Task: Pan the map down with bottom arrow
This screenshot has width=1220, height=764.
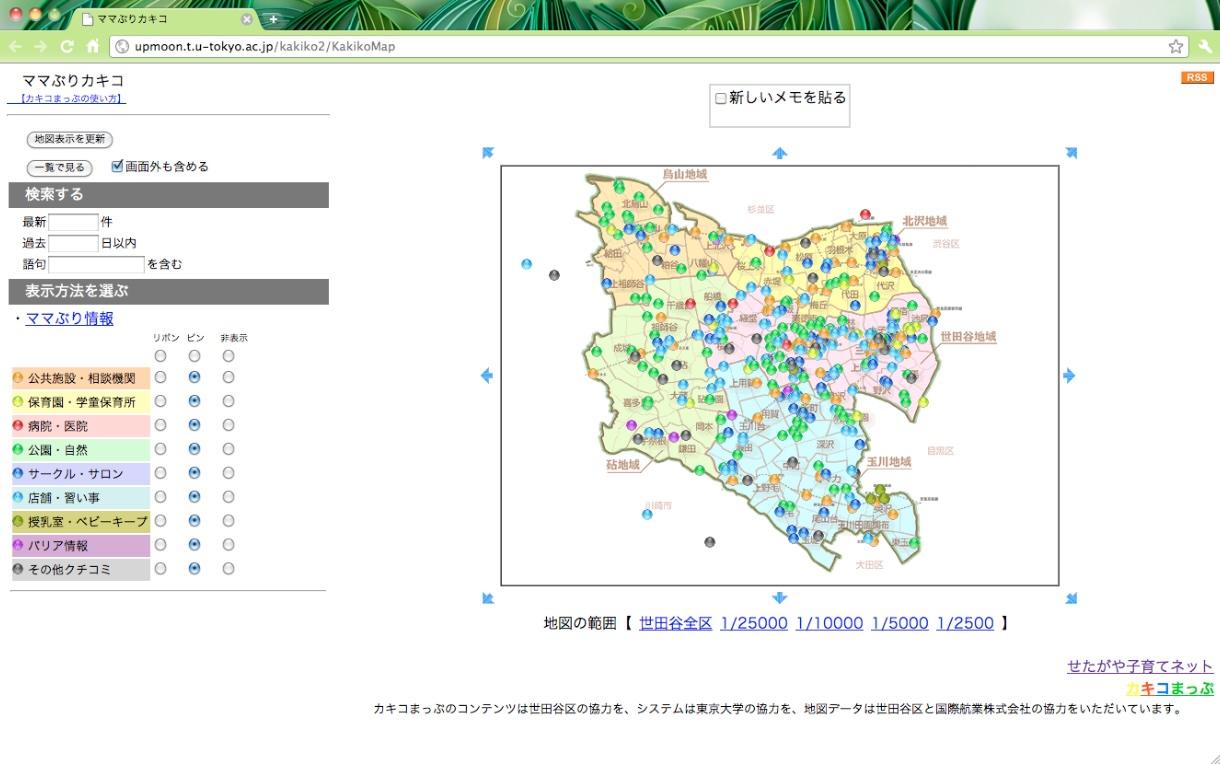Action: pos(780,598)
